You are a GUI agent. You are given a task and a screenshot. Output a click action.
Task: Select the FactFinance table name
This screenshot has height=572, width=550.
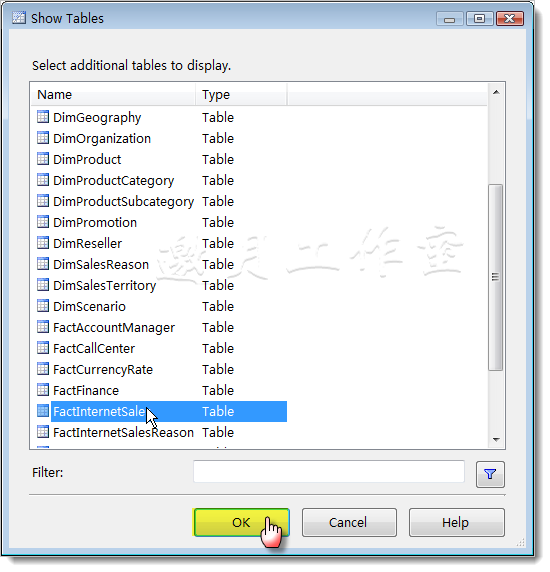[x=86, y=390]
